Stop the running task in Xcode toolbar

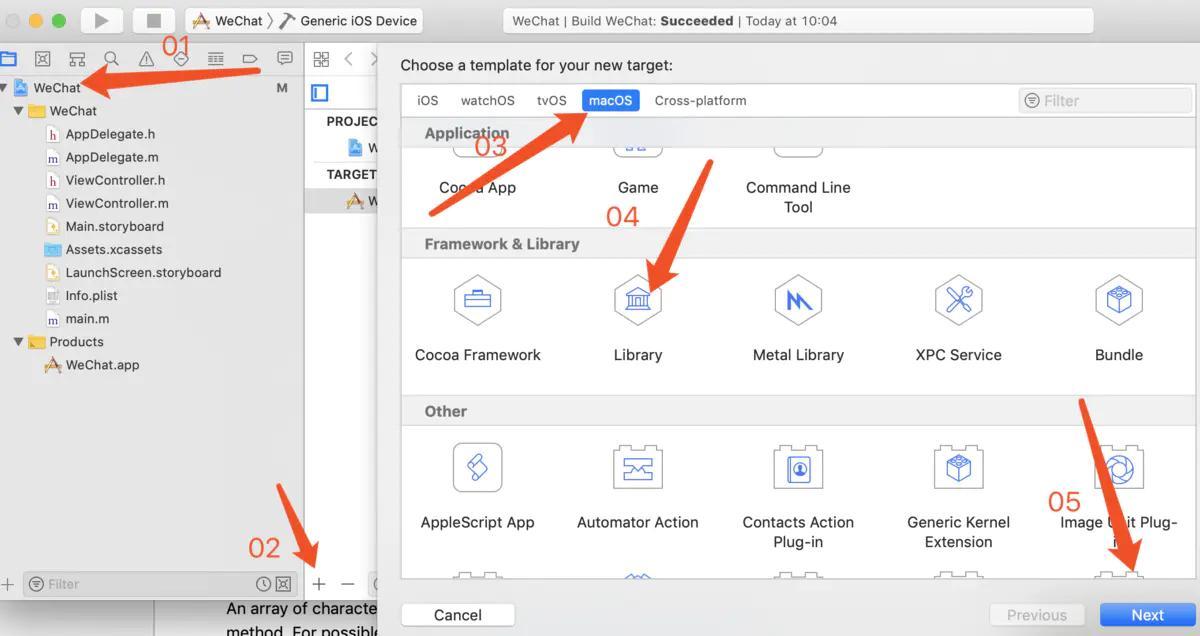[x=154, y=21]
